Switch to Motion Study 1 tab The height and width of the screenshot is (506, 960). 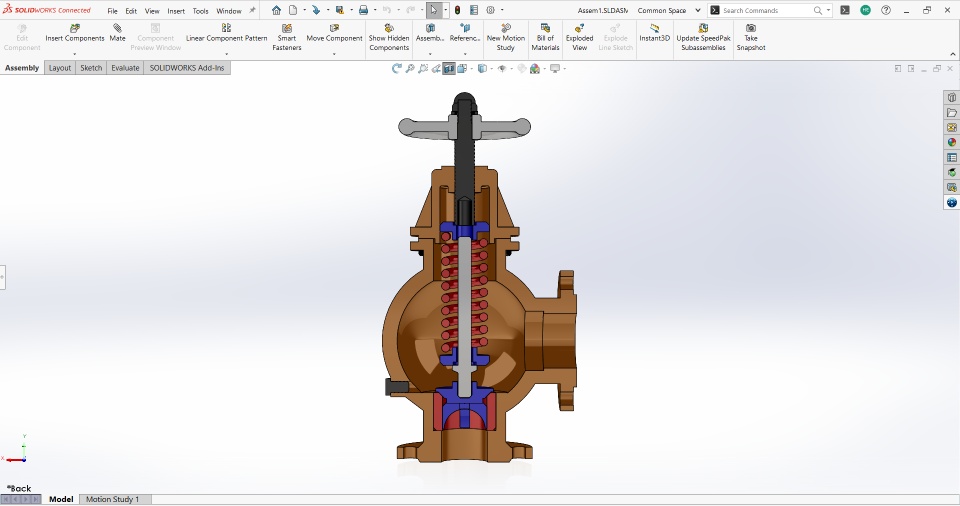112,499
